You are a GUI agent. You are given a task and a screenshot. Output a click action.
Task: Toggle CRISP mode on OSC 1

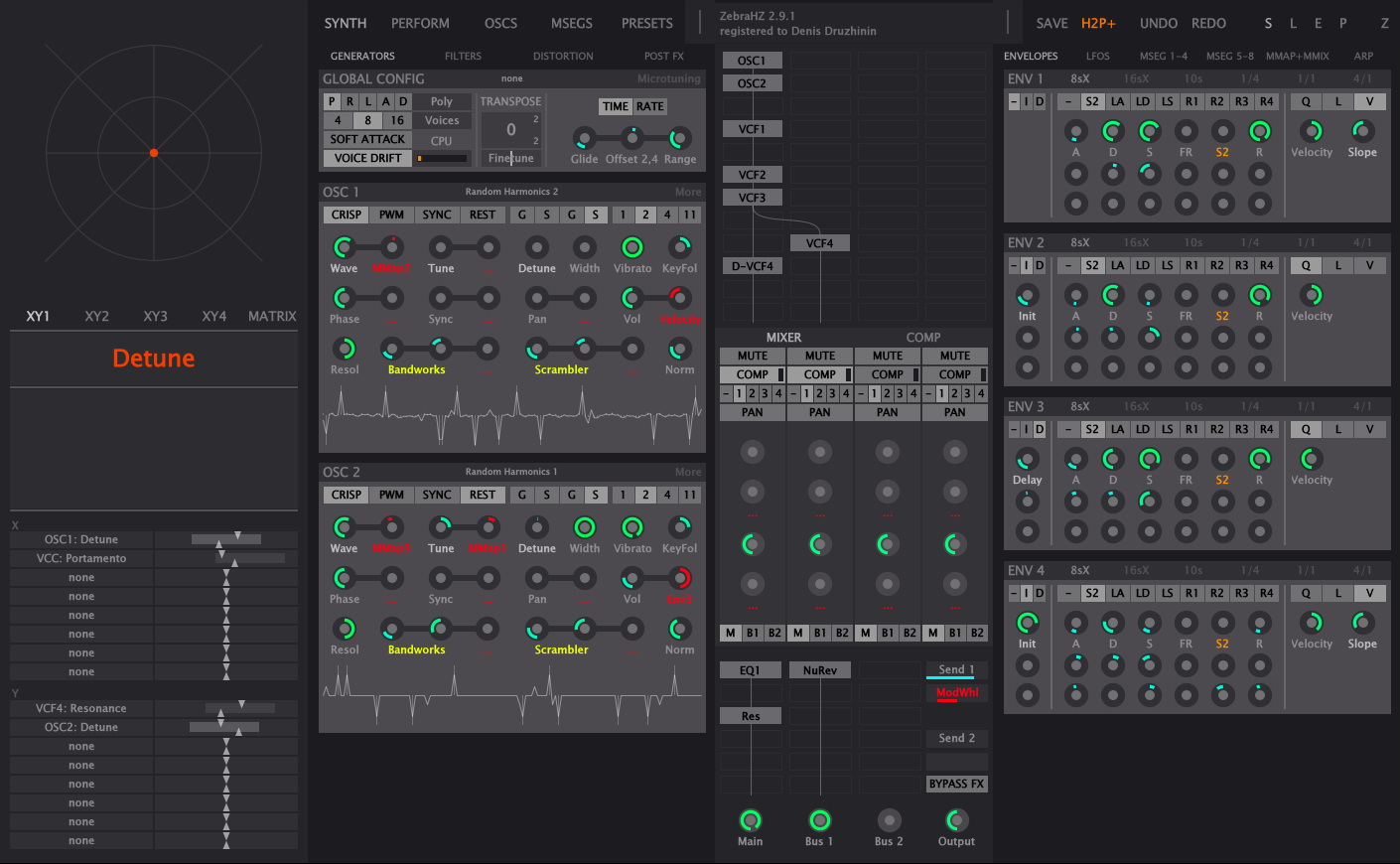(x=347, y=215)
